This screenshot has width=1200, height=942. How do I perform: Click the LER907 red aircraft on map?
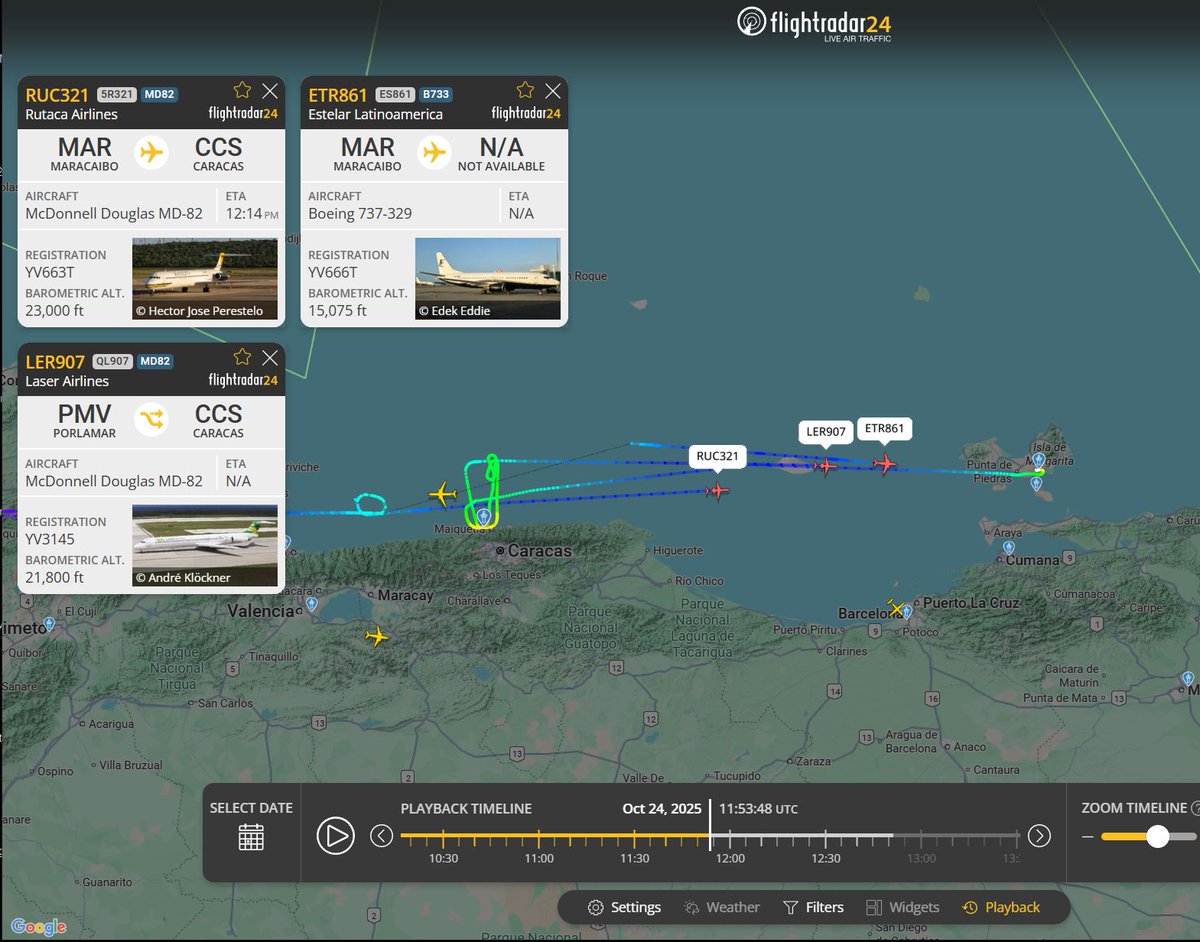tap(826, 465)
